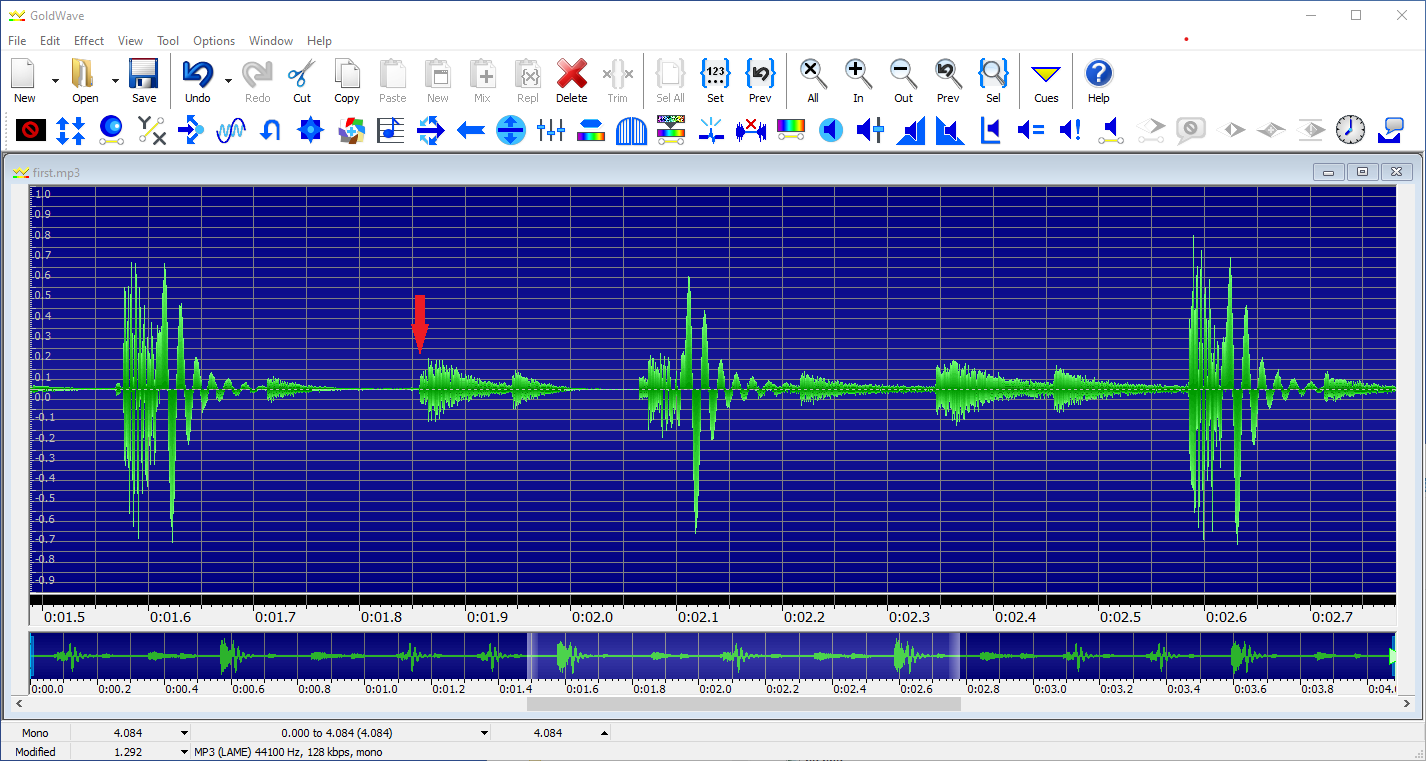Open the Time Warp clock effect
The width and height of the screenshot is (1426, 761).
(x=1350, y=130)
